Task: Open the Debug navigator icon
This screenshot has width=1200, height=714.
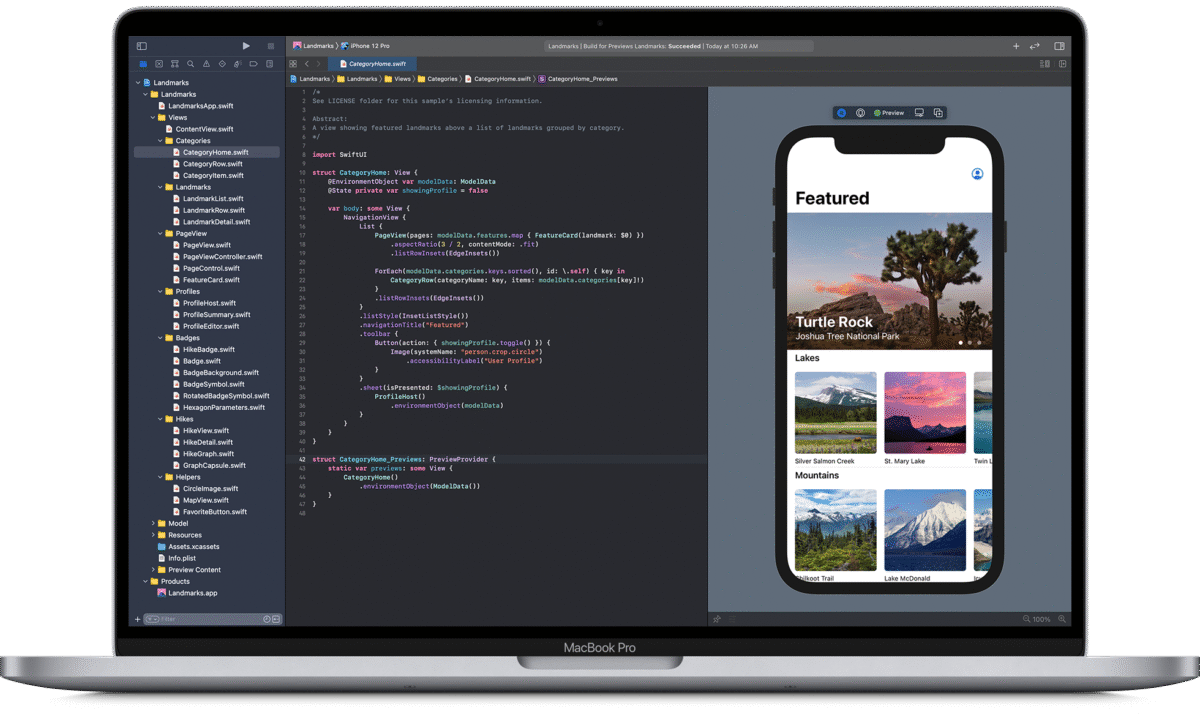Action: (x=238, y=64)
